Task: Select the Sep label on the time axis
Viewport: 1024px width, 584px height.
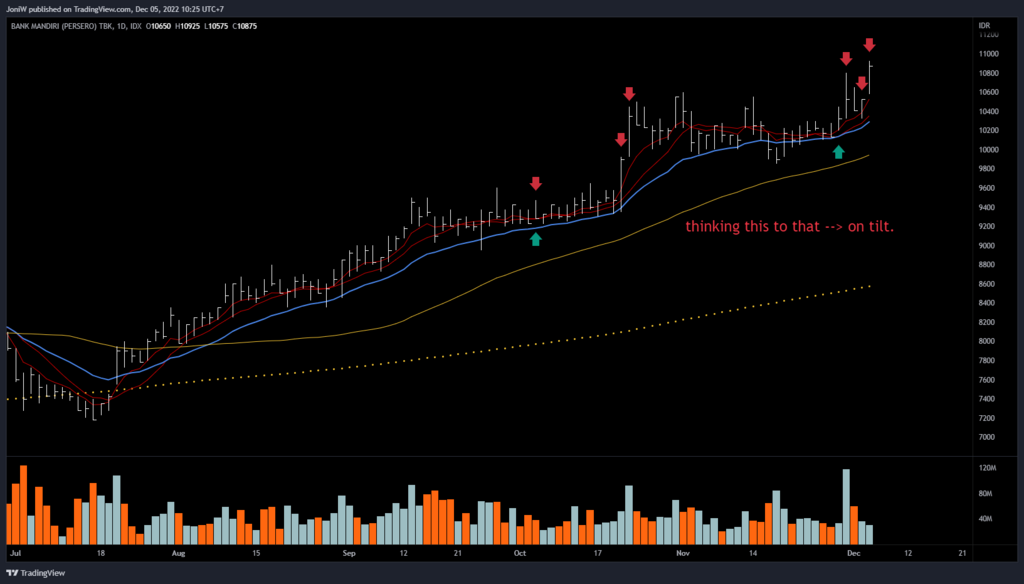Action: pyautogui.click(x=349, y=552)
